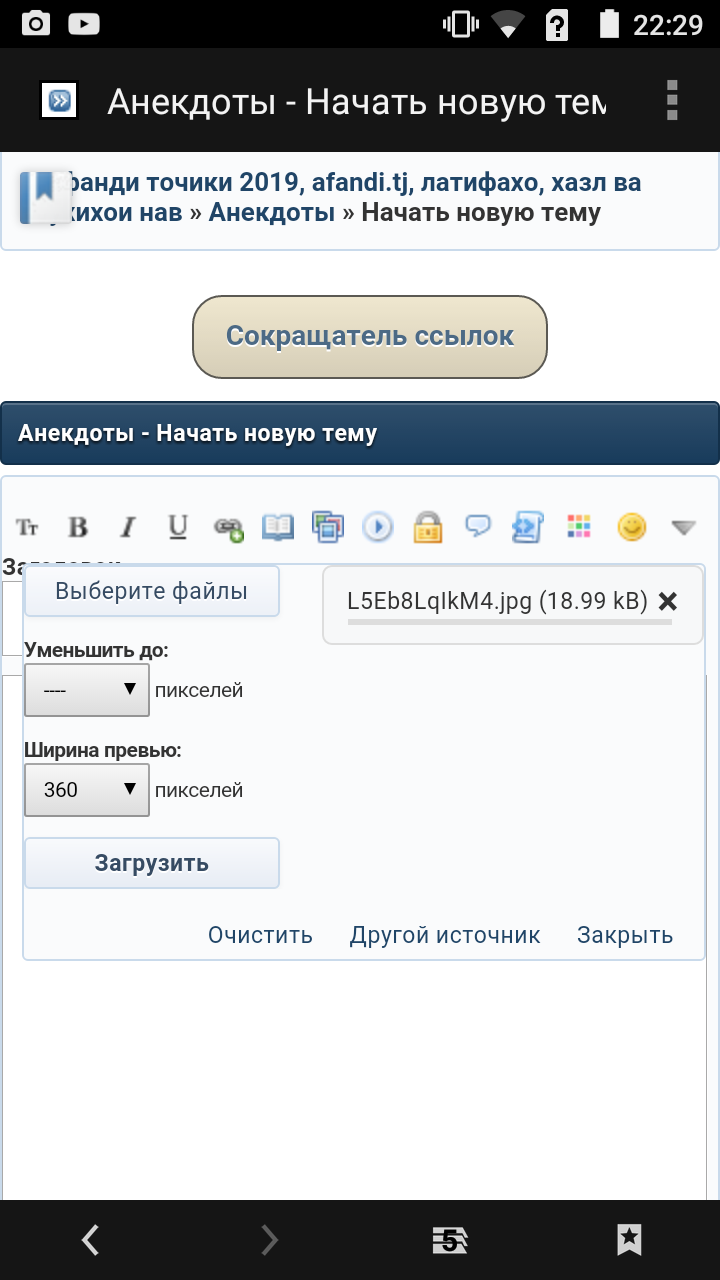Click the padlock hidden-text icon

coord(428,527)
